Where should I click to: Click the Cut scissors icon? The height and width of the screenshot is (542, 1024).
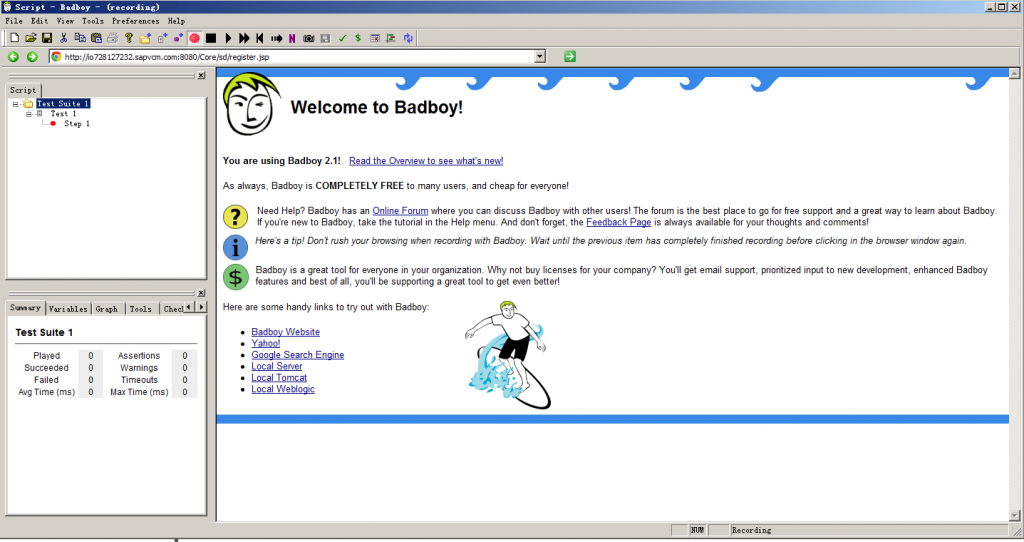point(63,38)
